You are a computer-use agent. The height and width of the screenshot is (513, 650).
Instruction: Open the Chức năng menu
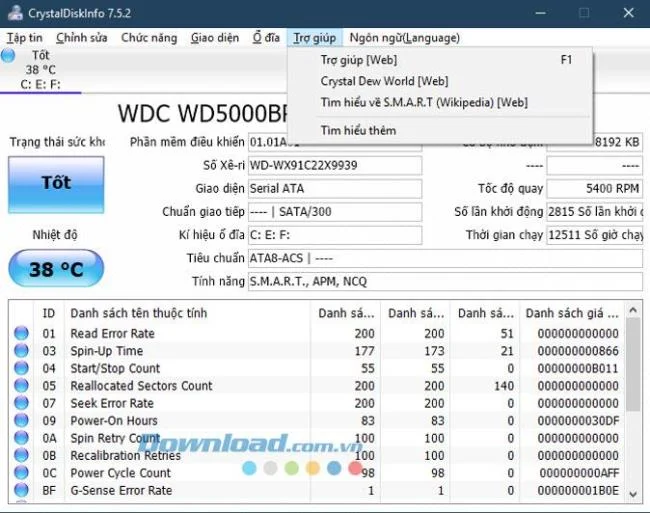pos(149,38)
